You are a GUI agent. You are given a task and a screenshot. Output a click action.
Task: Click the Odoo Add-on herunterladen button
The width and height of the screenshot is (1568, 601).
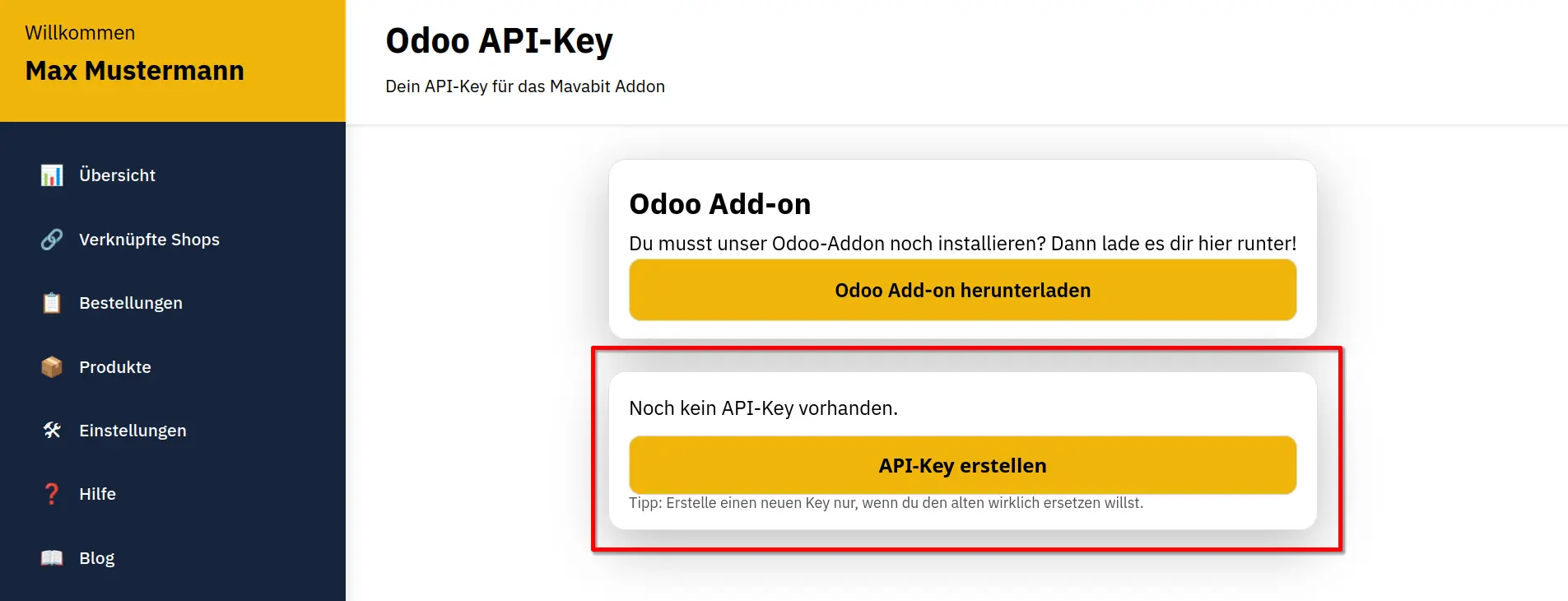(961, 290)
